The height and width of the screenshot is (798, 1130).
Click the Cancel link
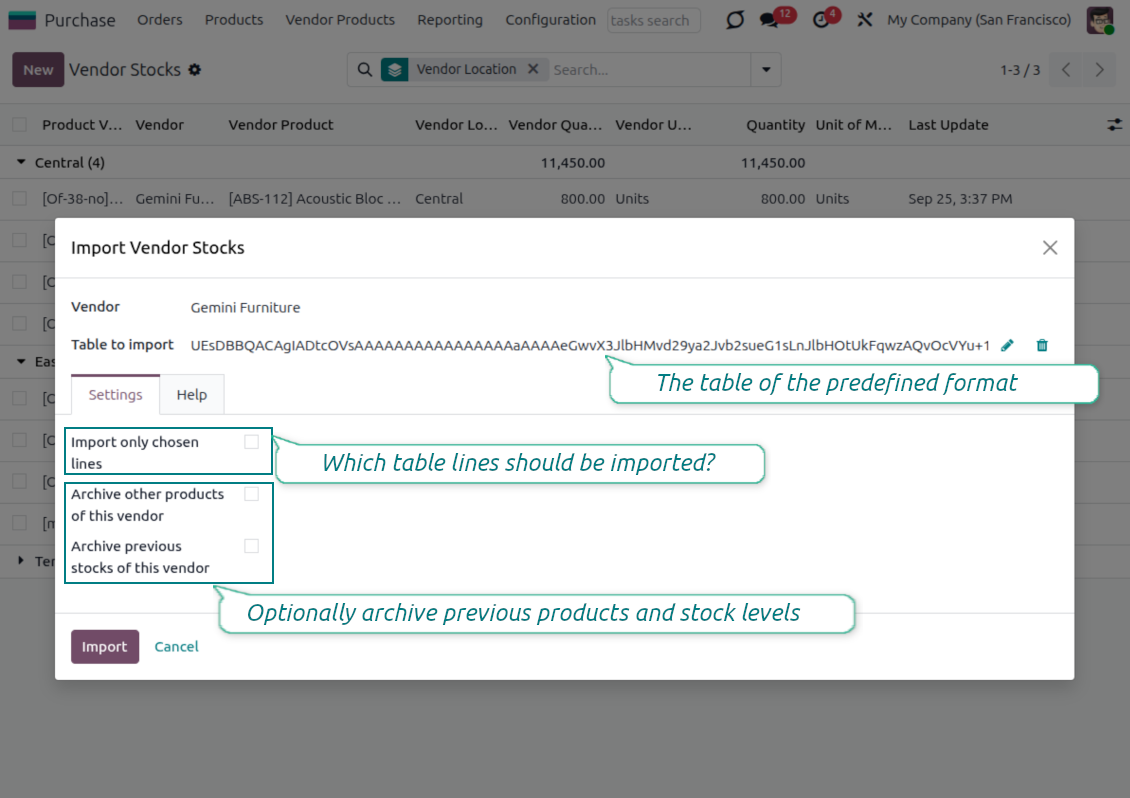pyautogui.click(x=176, y=647)
